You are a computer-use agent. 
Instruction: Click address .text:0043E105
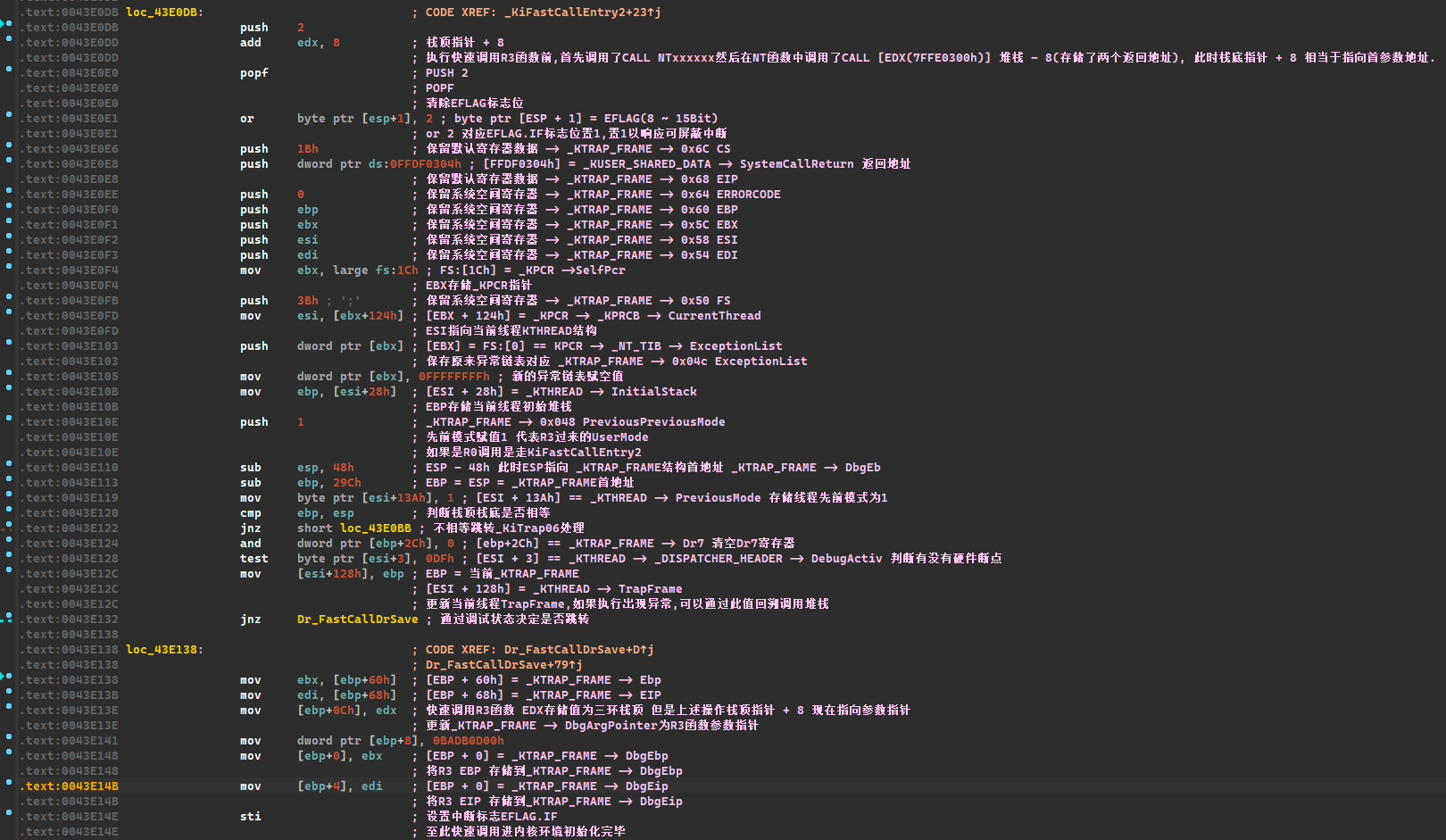tap(69, 377)
